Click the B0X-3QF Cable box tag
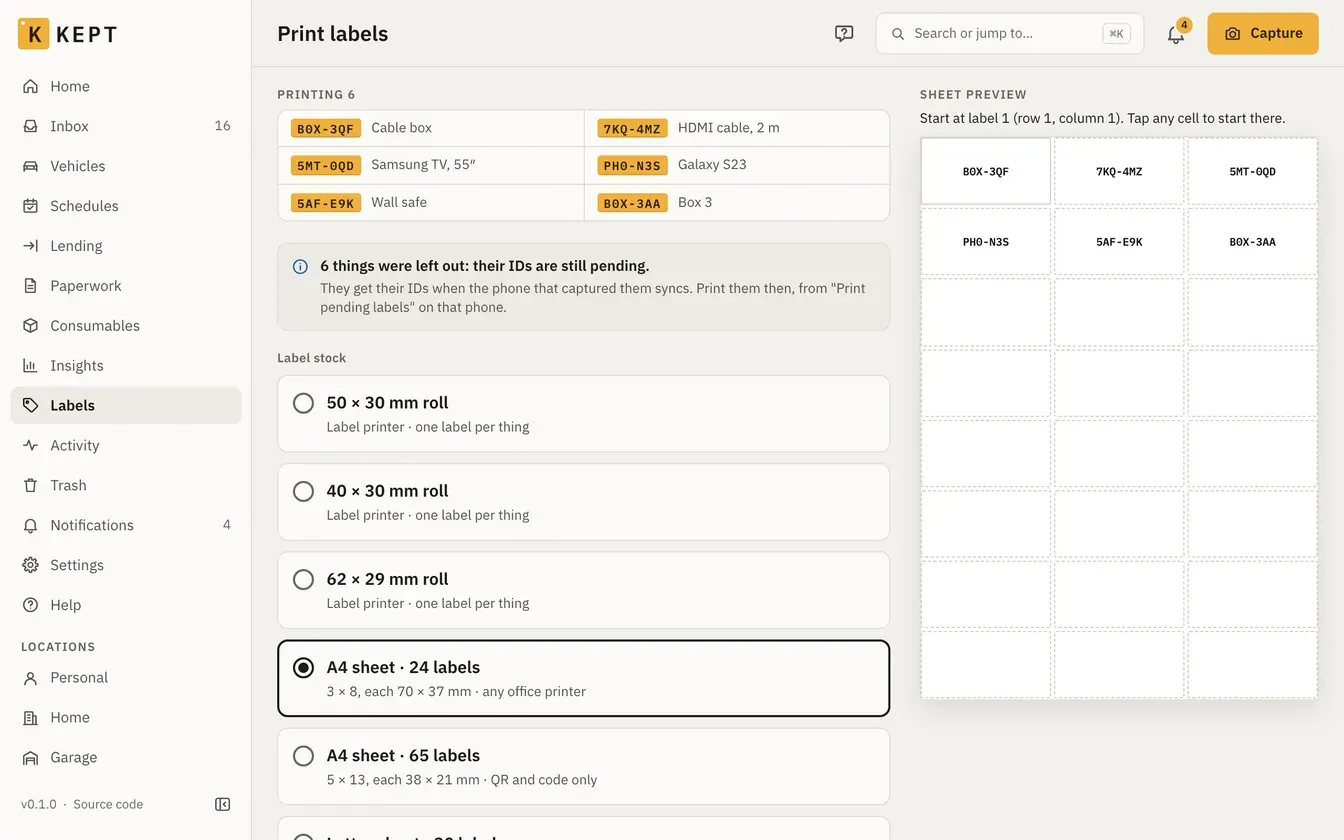The width and height of the screenshot is (1344, 840). coord(326,129)
